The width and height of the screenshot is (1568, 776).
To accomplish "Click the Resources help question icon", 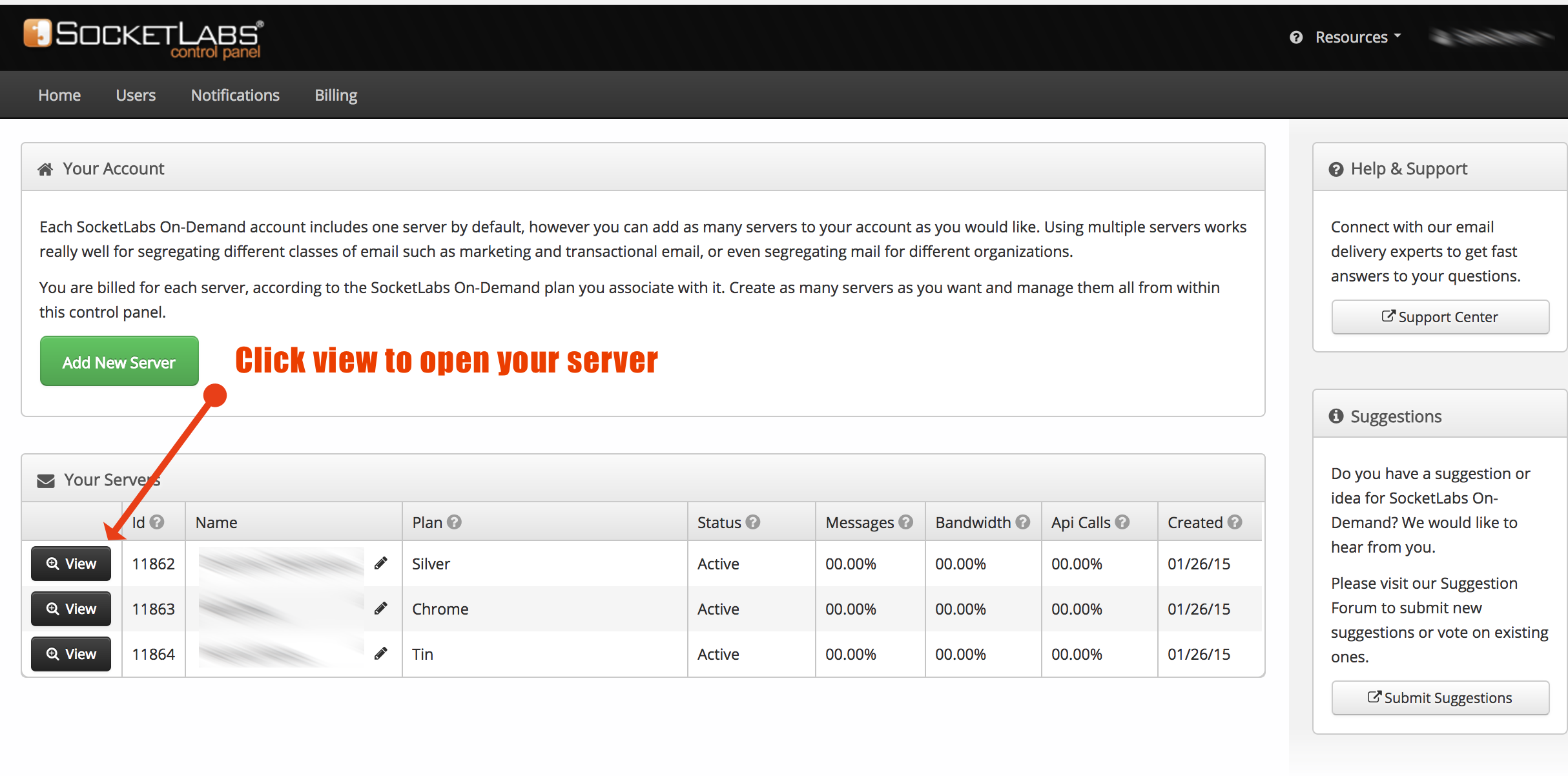I will pos(1295,37).
